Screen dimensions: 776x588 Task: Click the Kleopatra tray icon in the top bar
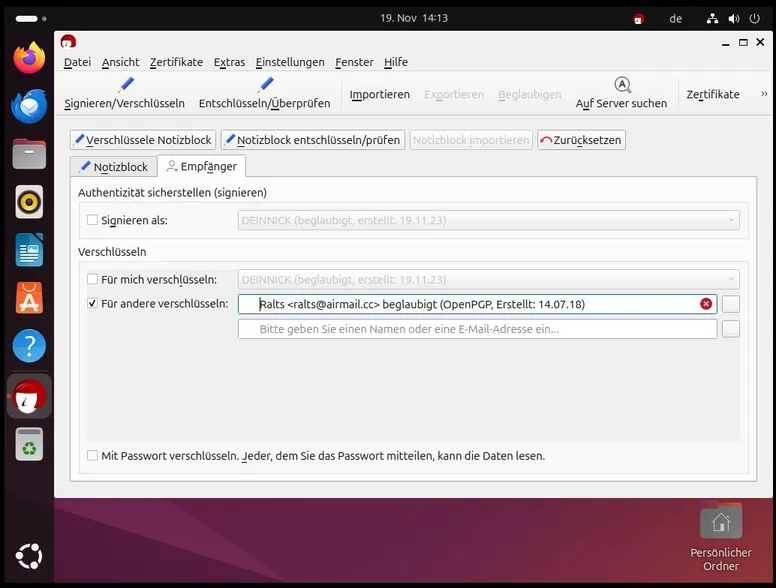click(x=639, y=19)
